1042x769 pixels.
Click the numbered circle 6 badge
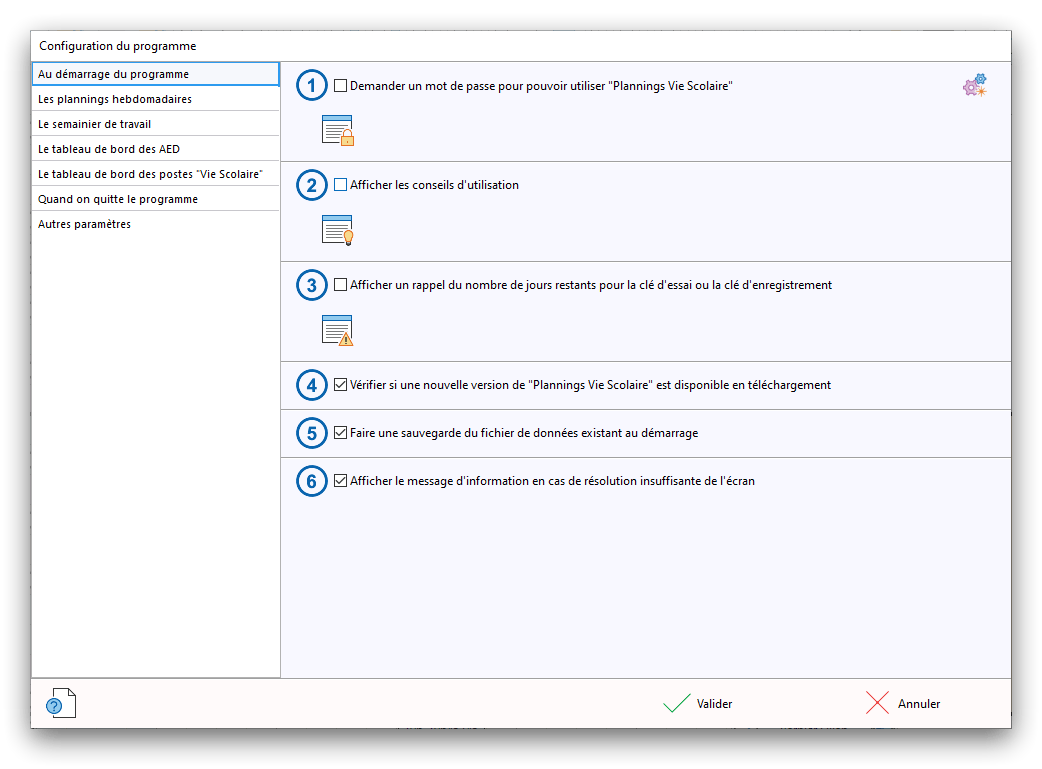[312, 481]
